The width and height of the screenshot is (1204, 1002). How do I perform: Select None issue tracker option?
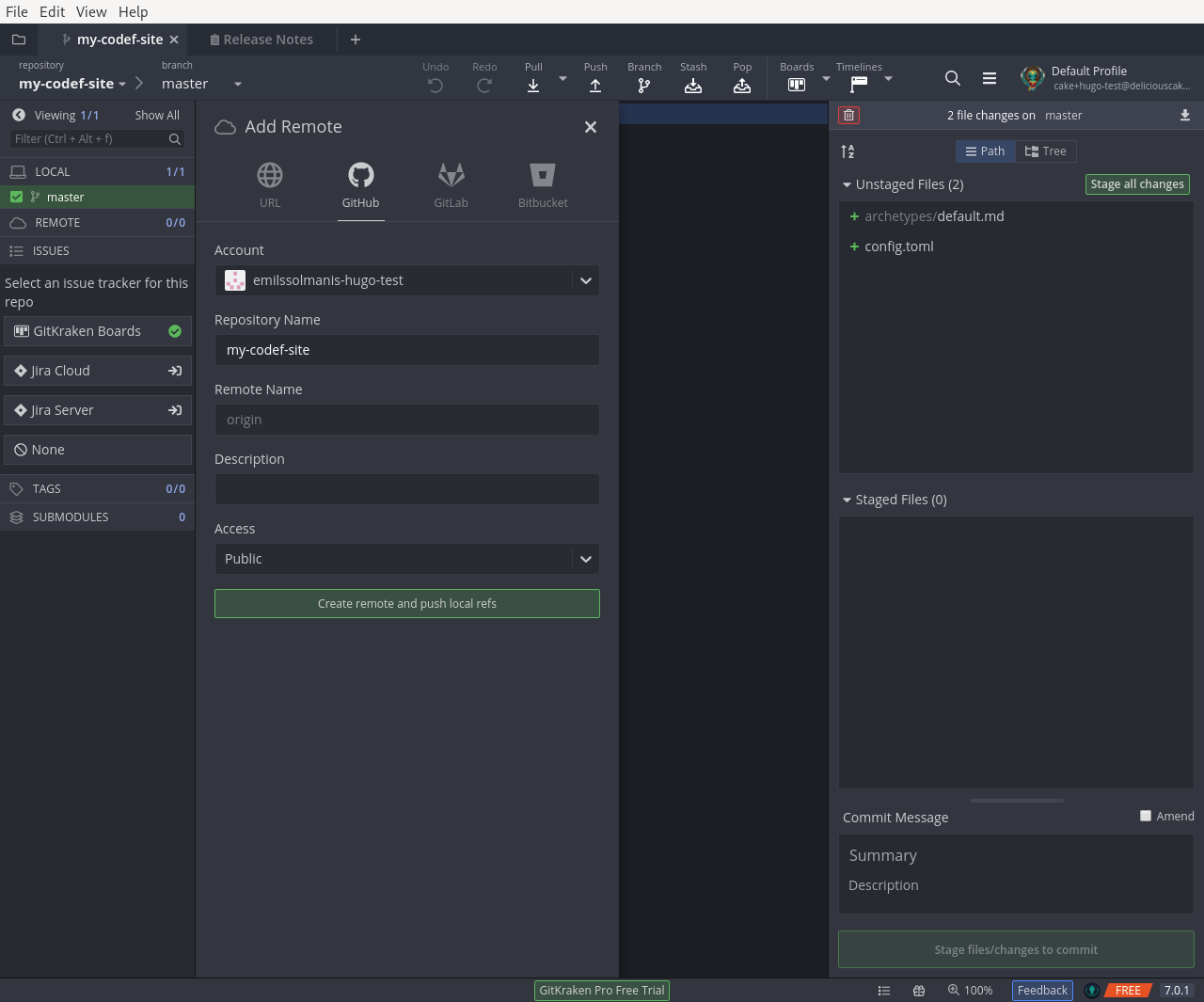(98, 450)
